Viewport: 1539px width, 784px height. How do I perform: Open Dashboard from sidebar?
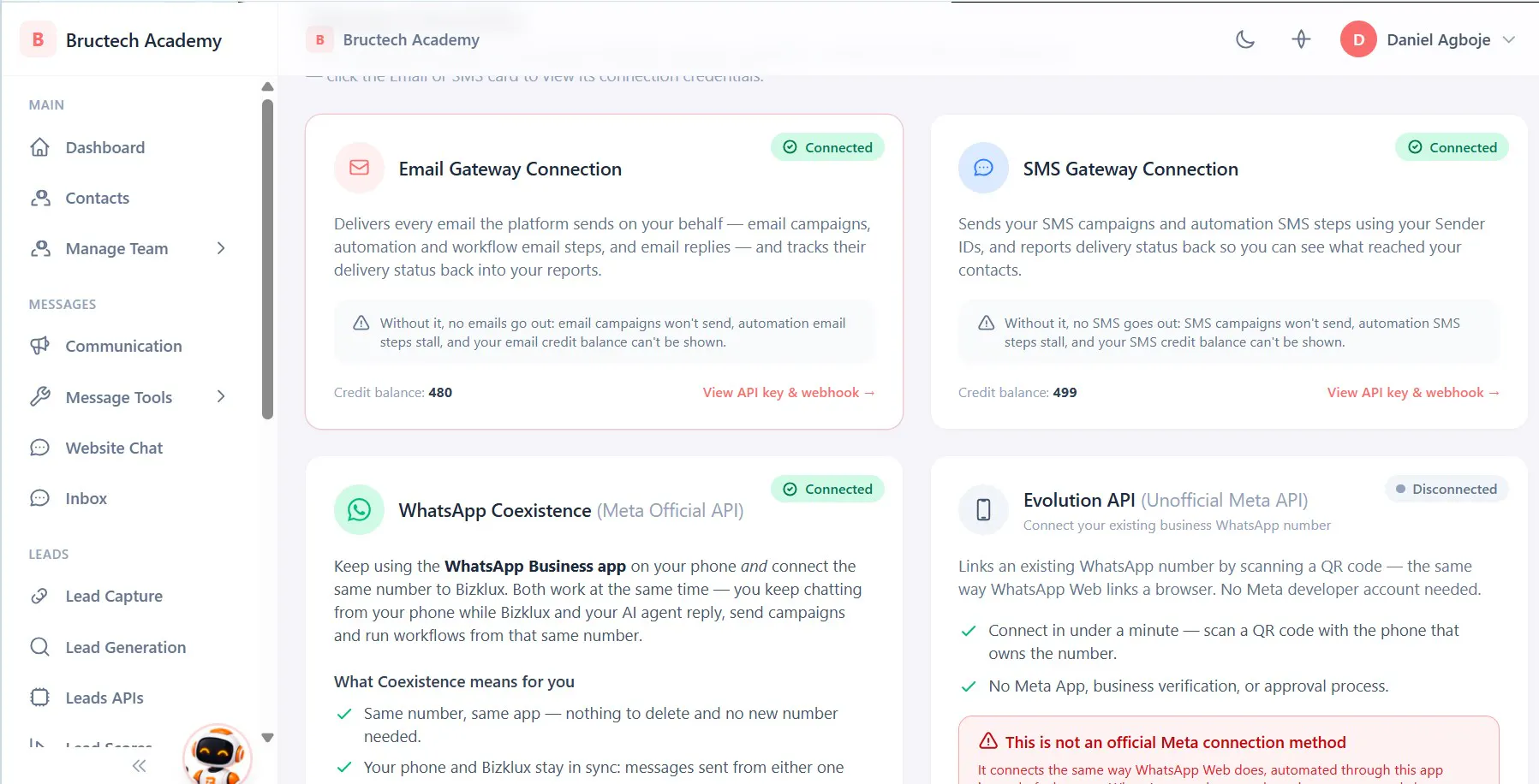tap(105, 147)
